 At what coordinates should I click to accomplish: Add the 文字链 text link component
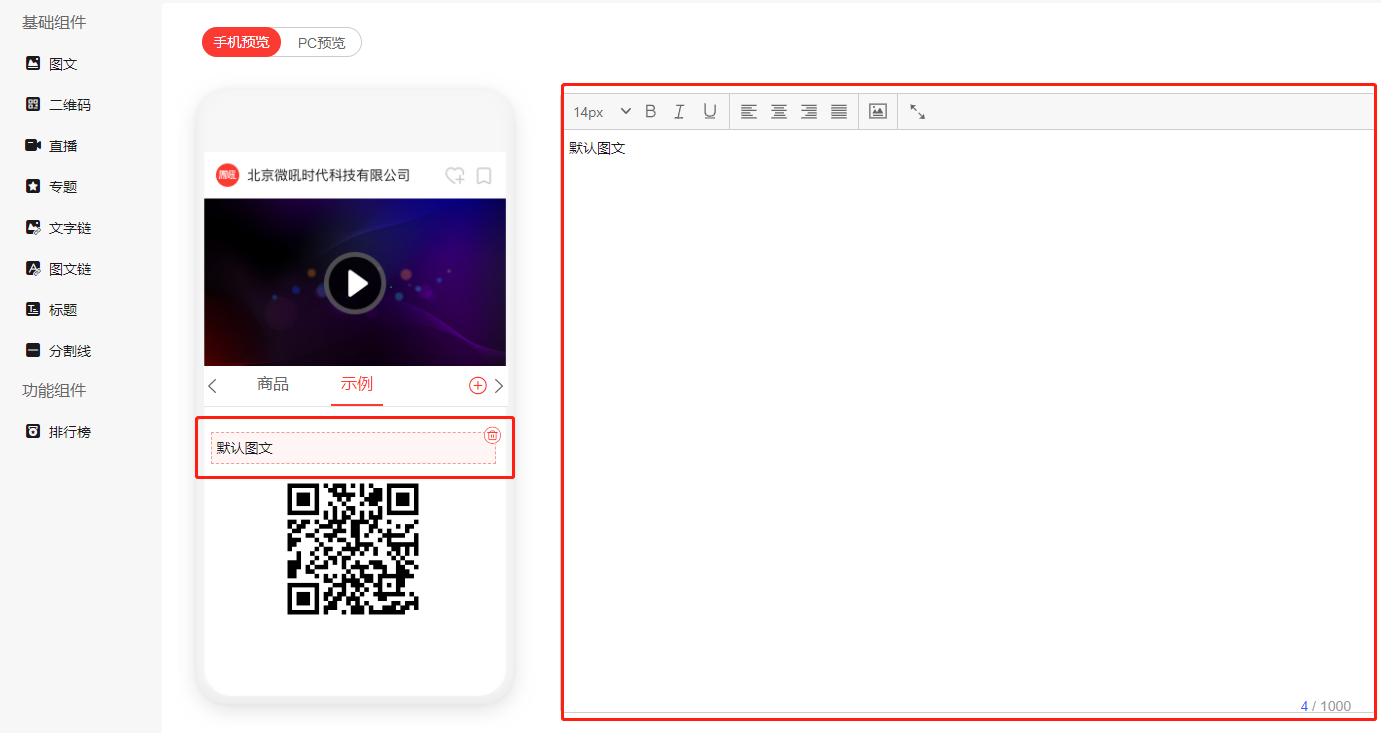tap(58, 228)
